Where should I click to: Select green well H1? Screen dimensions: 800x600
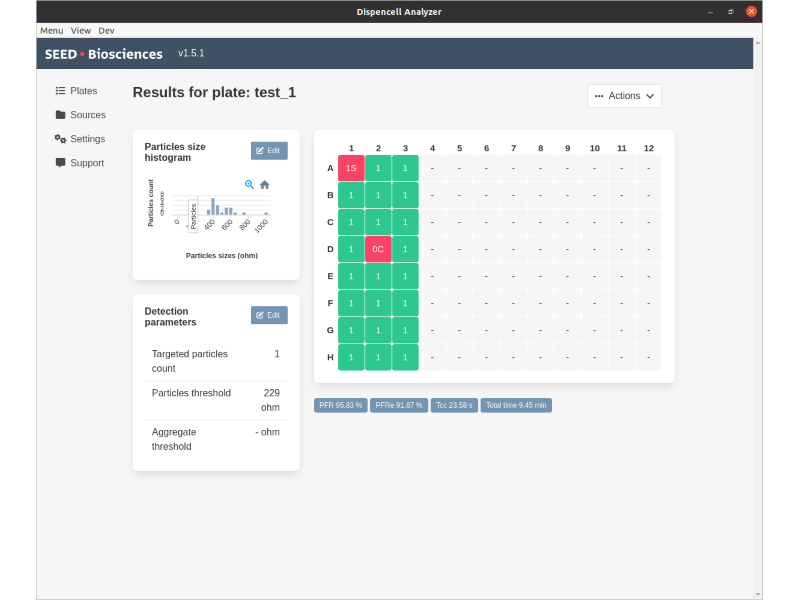tap(351, 357)
